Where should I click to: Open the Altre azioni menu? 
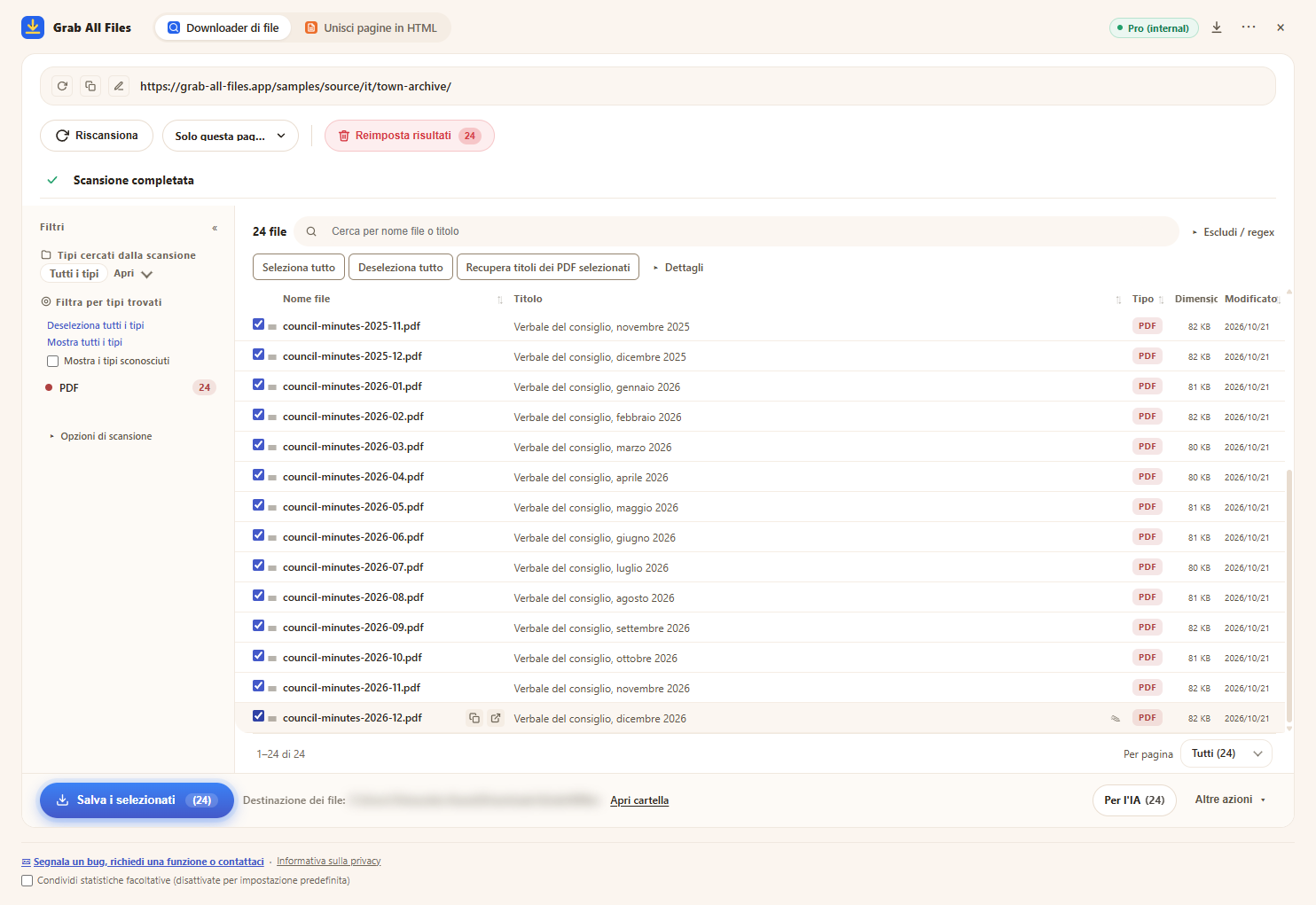(1231, 800)
